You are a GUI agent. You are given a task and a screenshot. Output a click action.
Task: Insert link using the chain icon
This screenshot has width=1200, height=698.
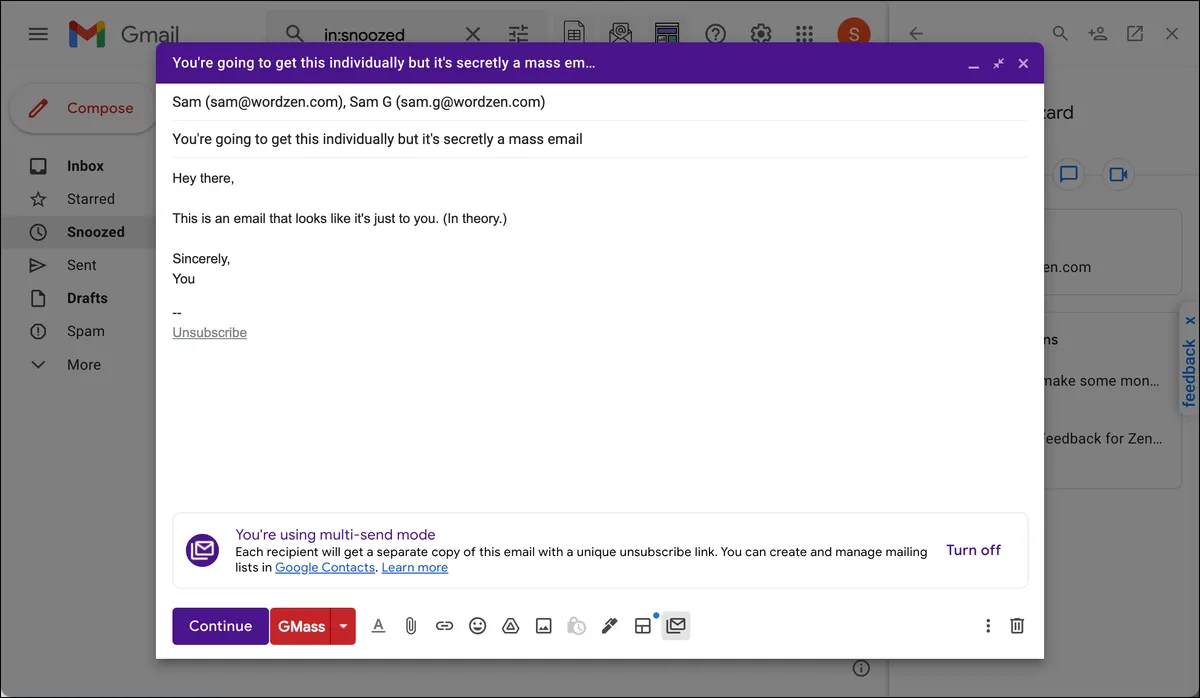(444, 626)
